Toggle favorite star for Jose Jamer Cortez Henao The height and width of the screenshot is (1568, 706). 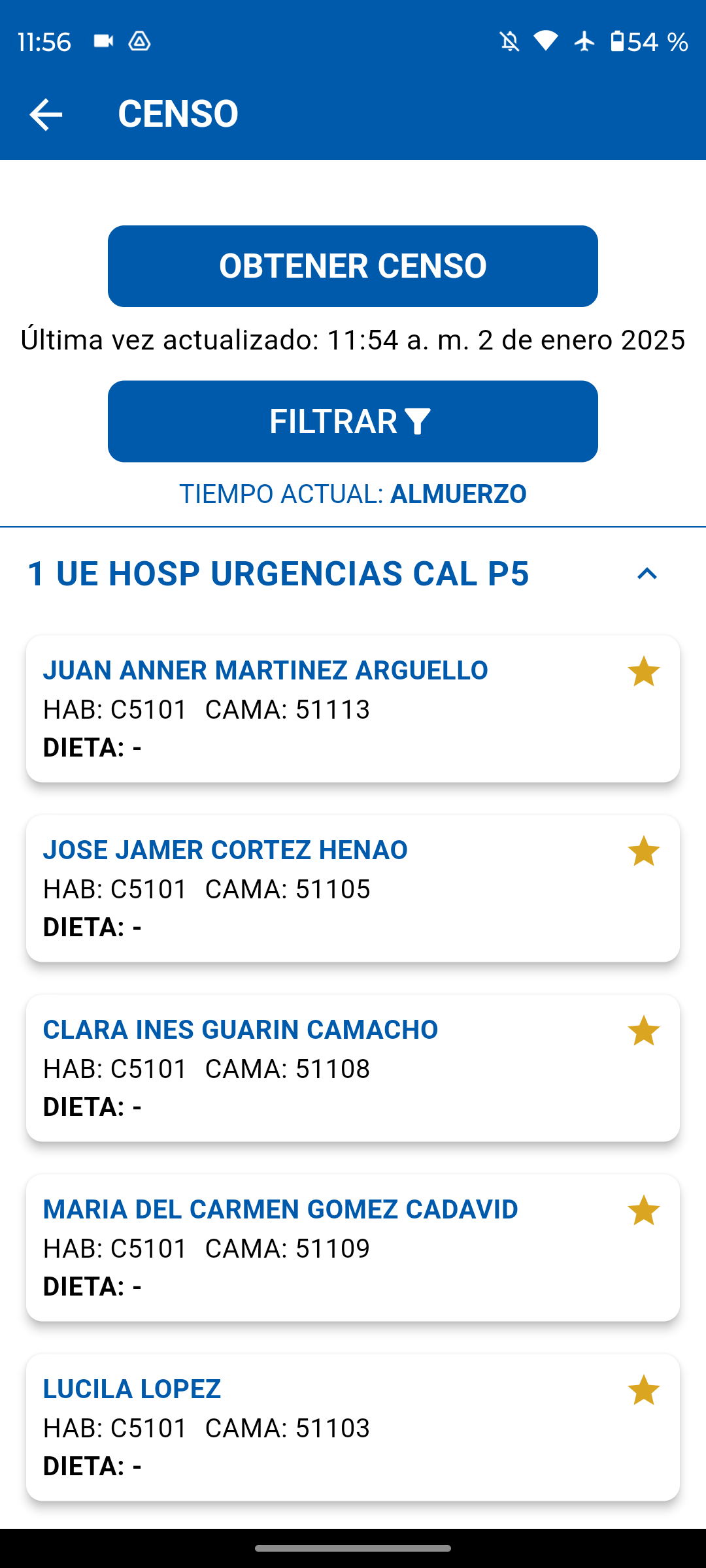pos(643,851)
